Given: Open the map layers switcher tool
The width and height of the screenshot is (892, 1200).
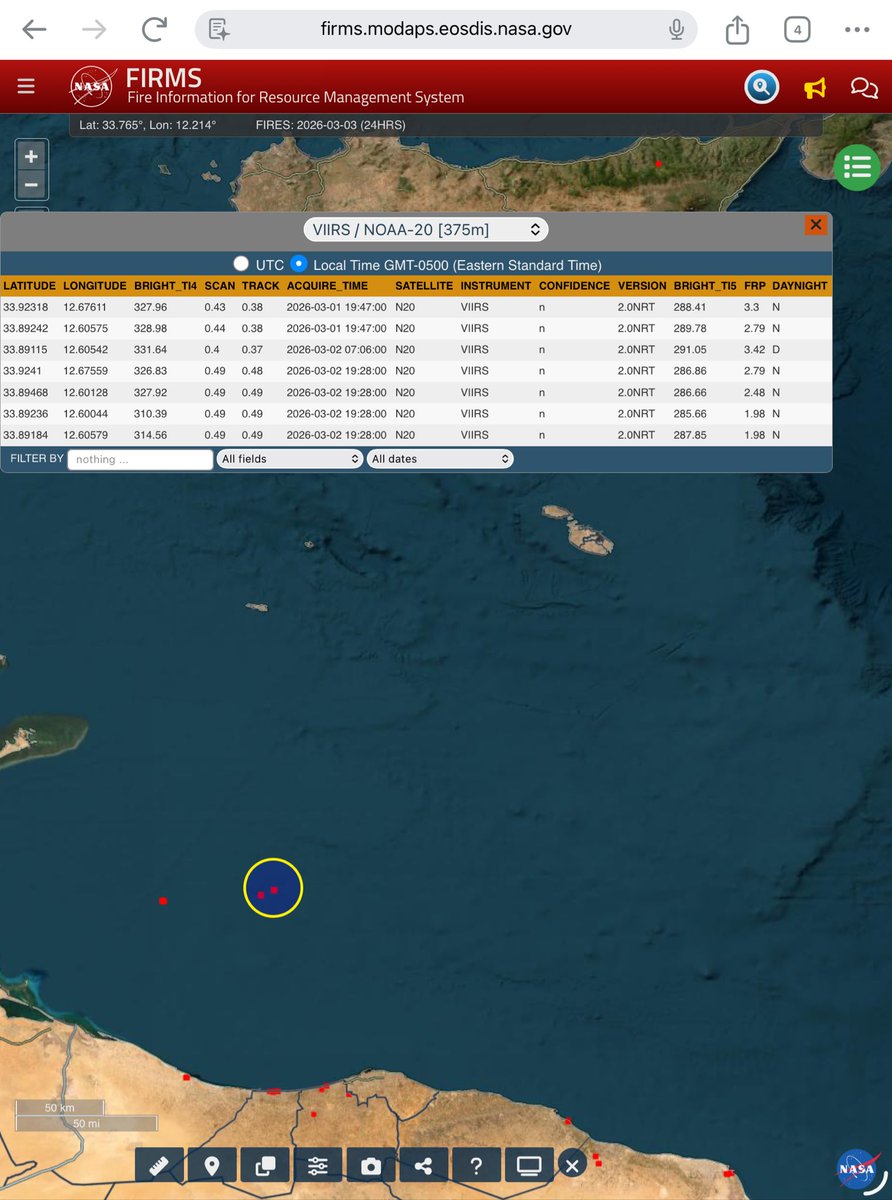Looking at the screenshot, I should pyautogui.click(x=264, y=1165).
